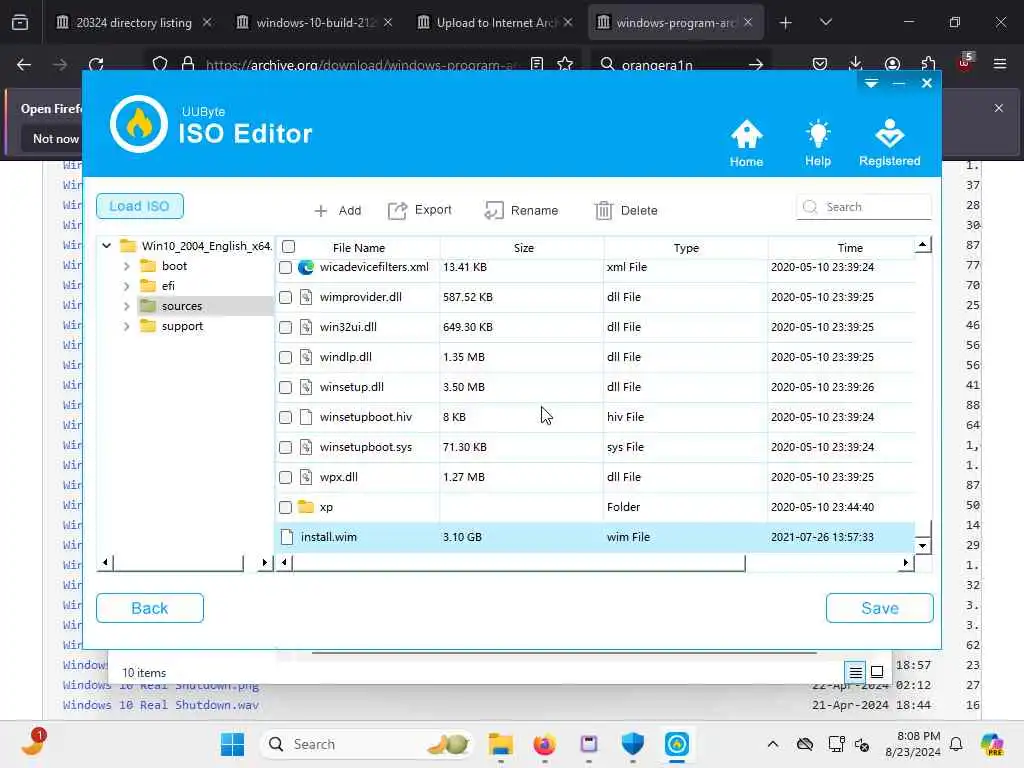This screenshot has height=768, width=1024.
Task: Open Firefox hamburger application menu
Action: click(1000, 64)
